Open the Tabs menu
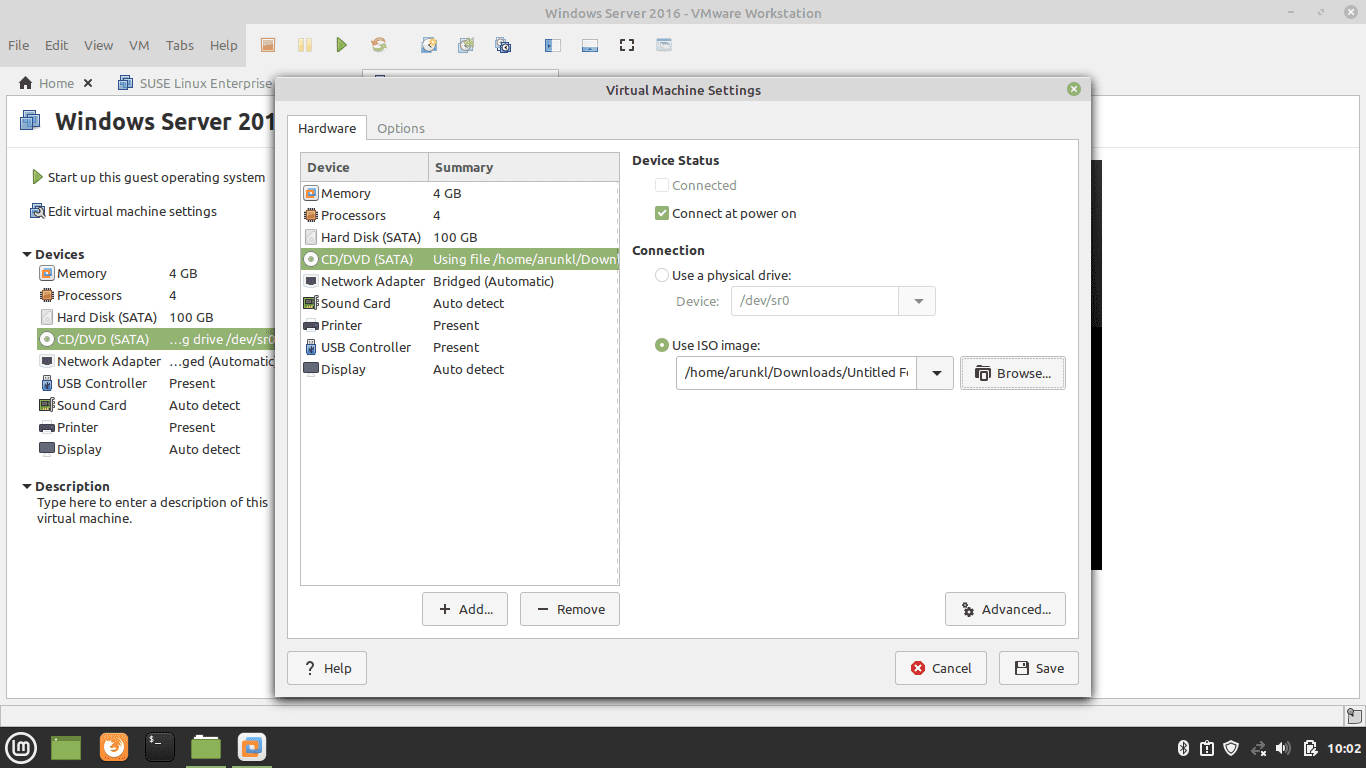The width and height of the screenshot is (1366, 768). tap(180, 45)
